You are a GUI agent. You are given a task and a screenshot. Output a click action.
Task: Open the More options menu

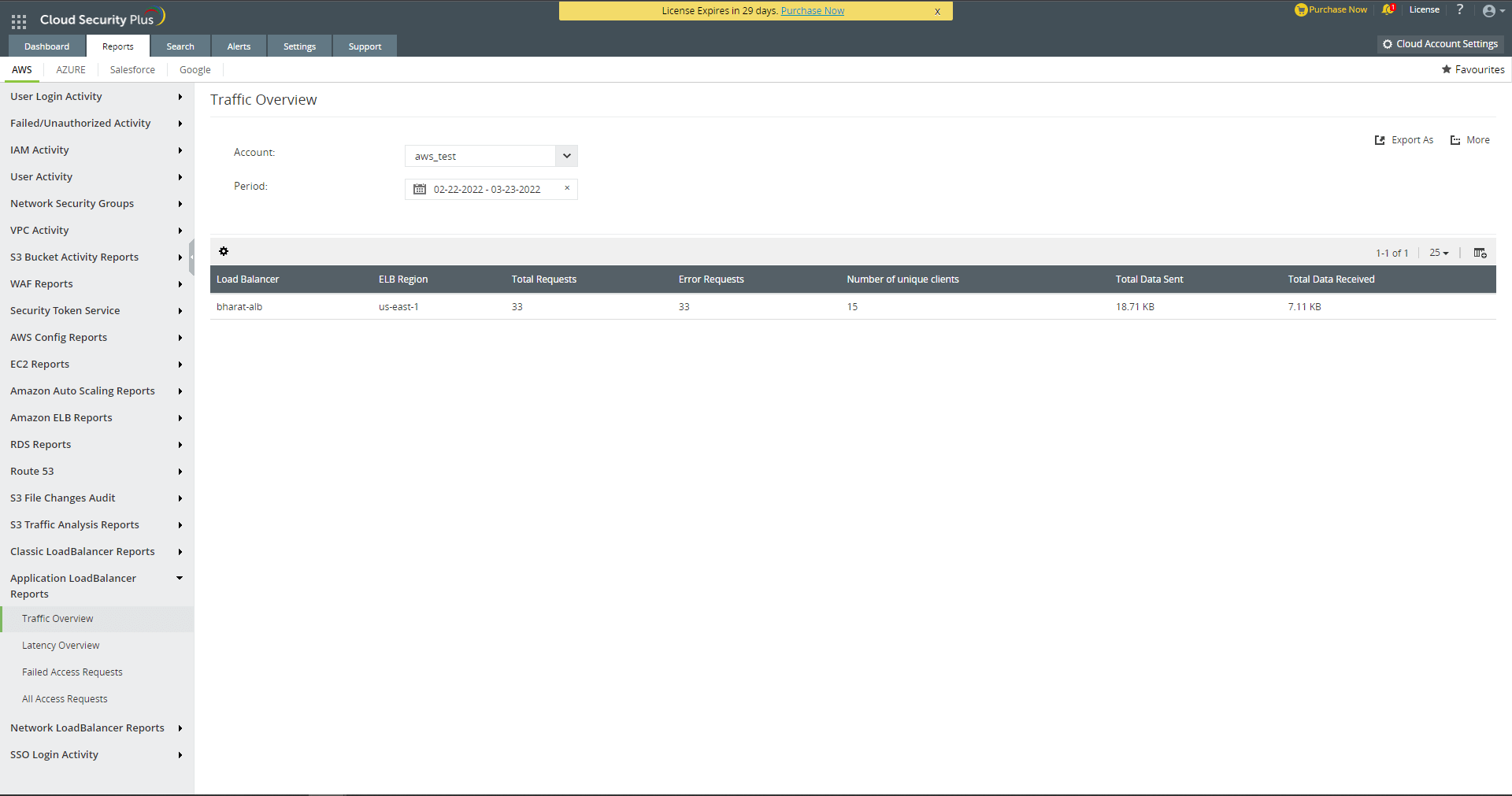(x=1469, y=140)
